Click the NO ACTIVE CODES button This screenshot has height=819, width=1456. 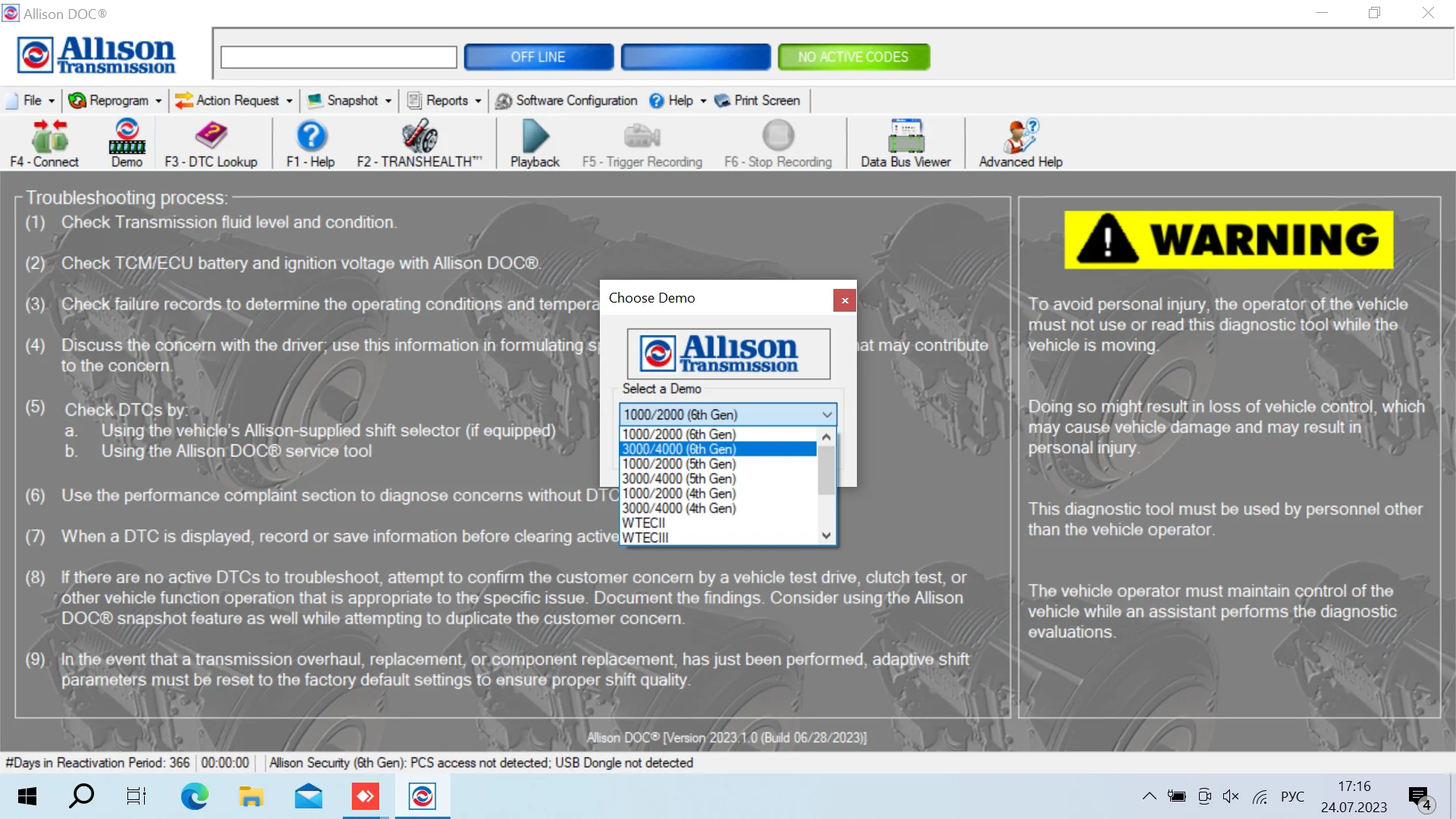coord(853,56)
